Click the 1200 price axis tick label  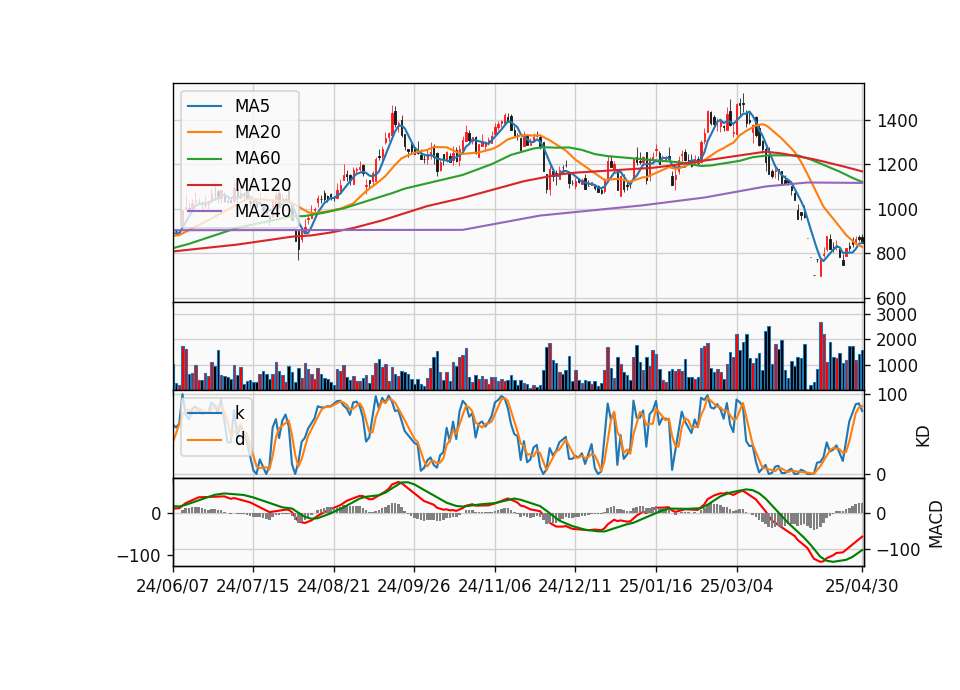(897, 165)
